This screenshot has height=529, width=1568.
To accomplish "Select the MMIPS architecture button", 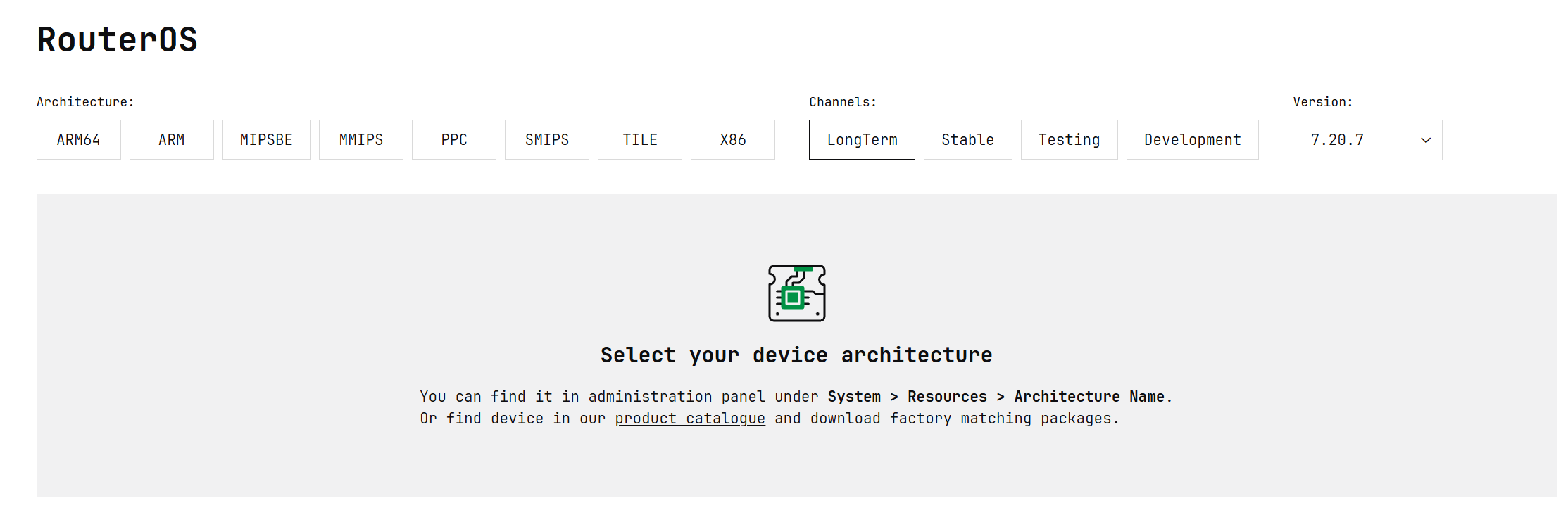I will click(x=361, y=140).
